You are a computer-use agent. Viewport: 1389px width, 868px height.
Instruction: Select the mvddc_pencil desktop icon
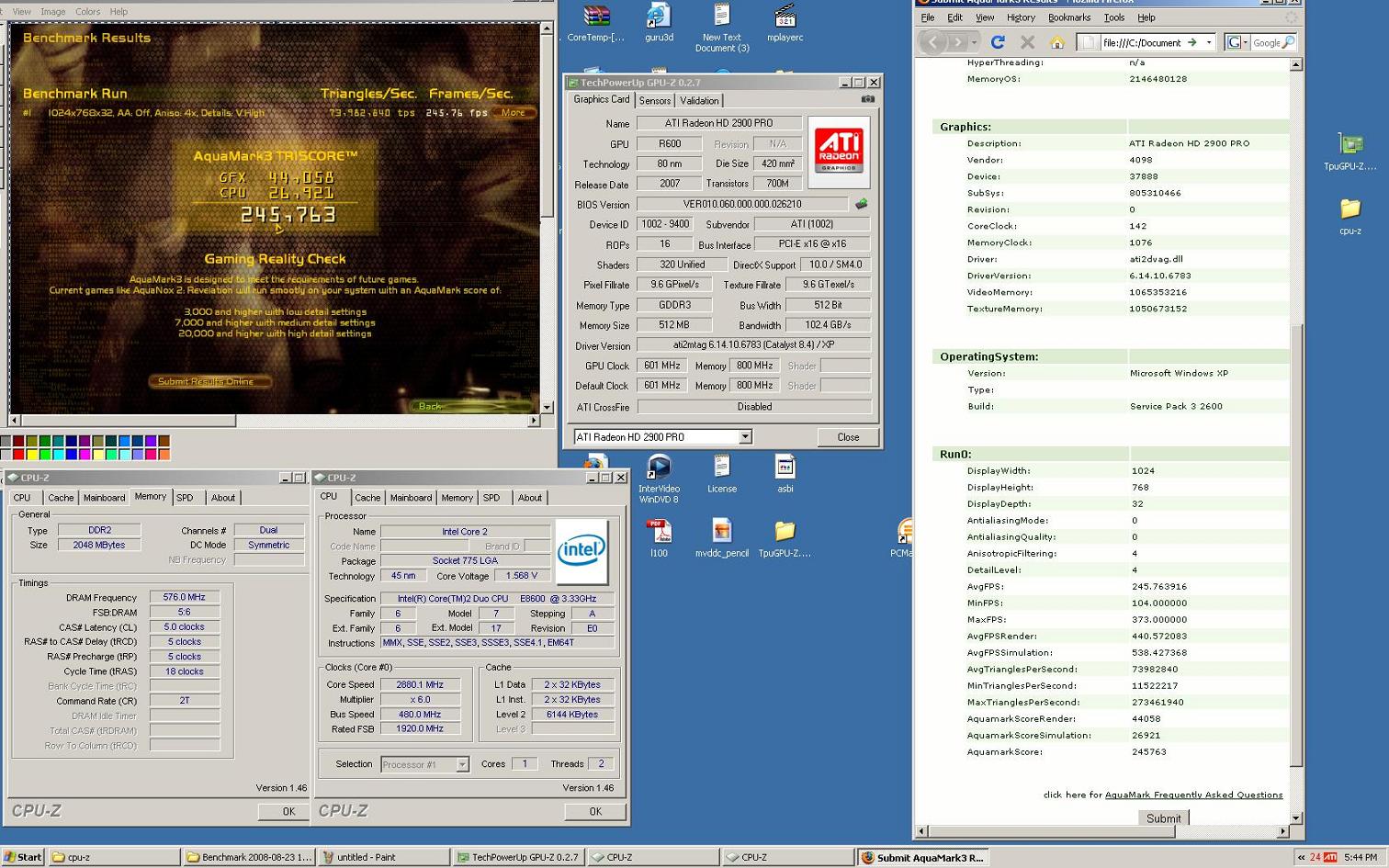pyautogui.click(x=722, y=538)
